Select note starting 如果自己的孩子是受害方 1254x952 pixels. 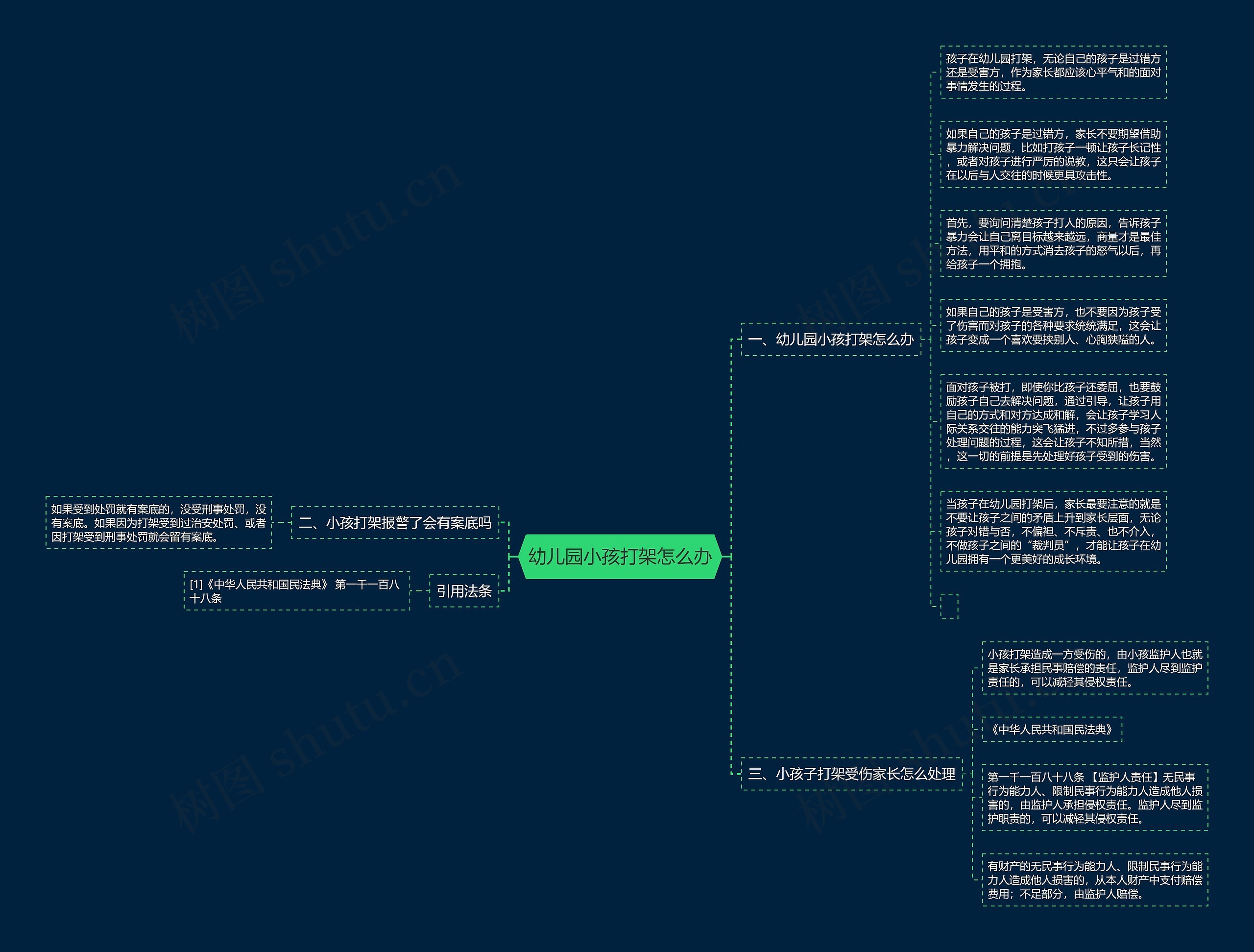click(x=1053, y=325)
